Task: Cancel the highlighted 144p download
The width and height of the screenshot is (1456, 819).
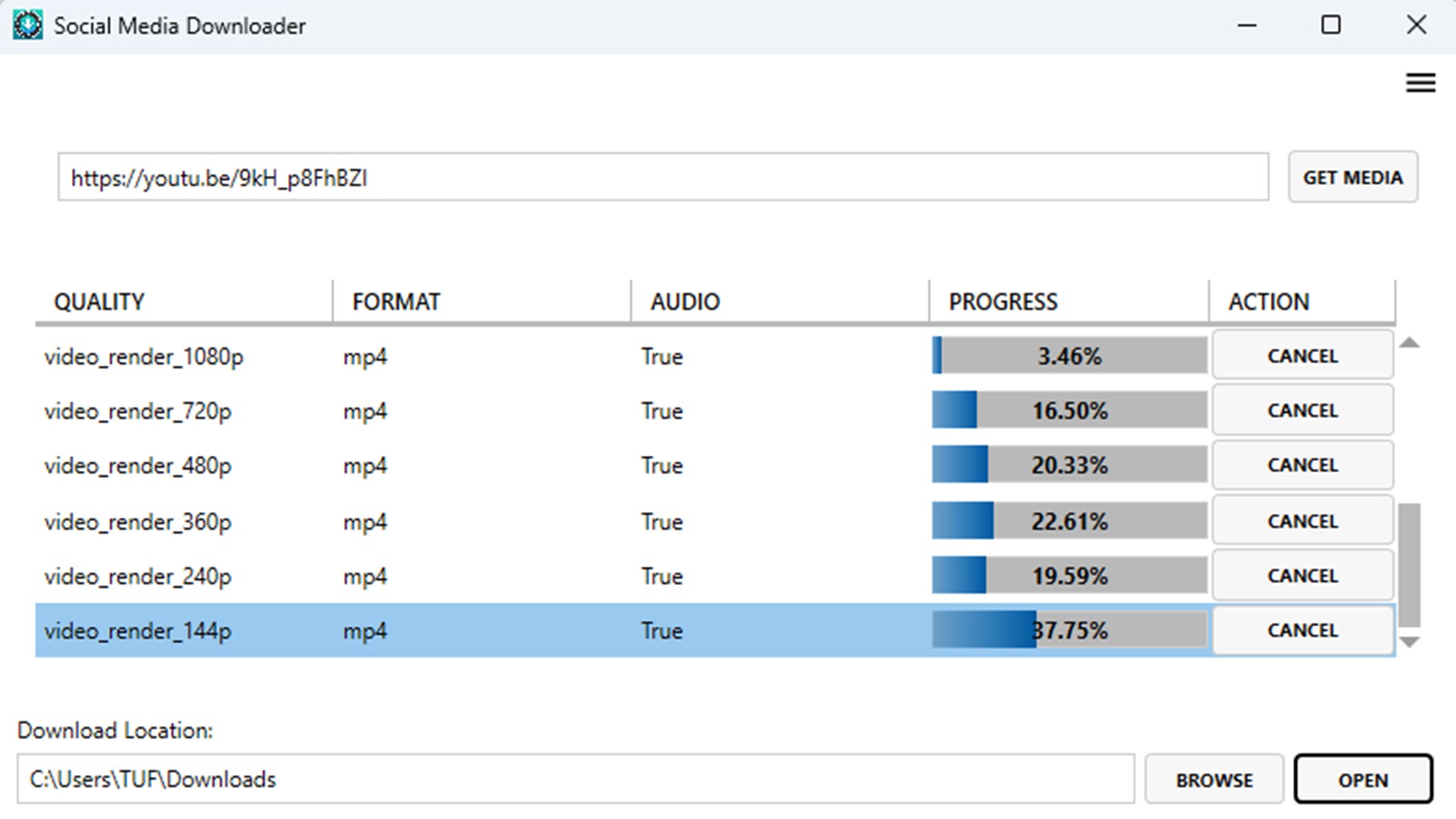Action: [x=1302, y=630]
